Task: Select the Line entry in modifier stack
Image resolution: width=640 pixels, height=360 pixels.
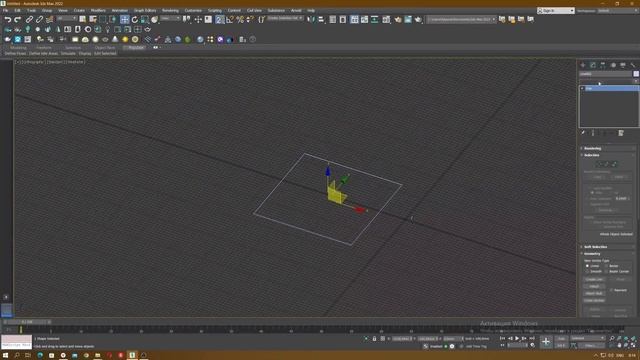Action: pyautogui.click(x=610, y=88)
